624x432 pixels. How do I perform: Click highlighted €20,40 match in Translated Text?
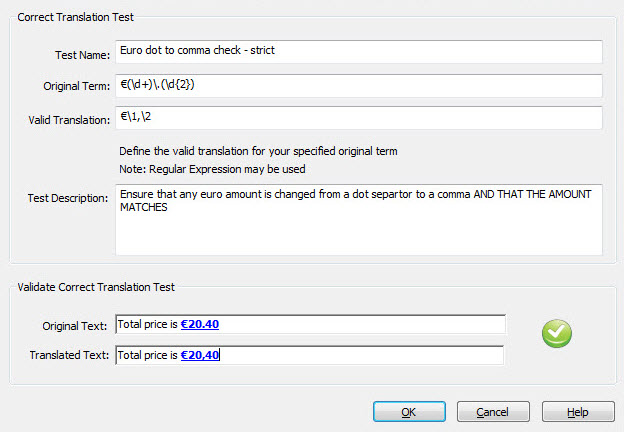pyautogui.click(x=200, y=355)
